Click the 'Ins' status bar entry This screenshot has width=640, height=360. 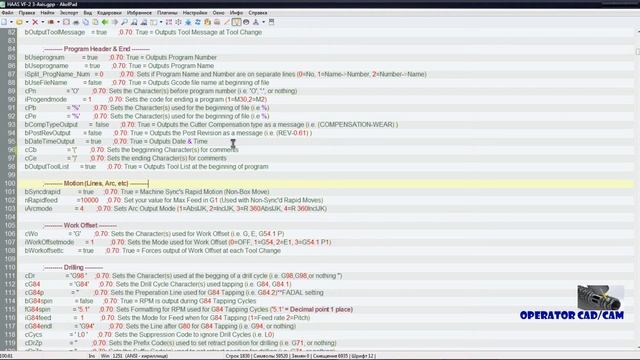point(92,356)
